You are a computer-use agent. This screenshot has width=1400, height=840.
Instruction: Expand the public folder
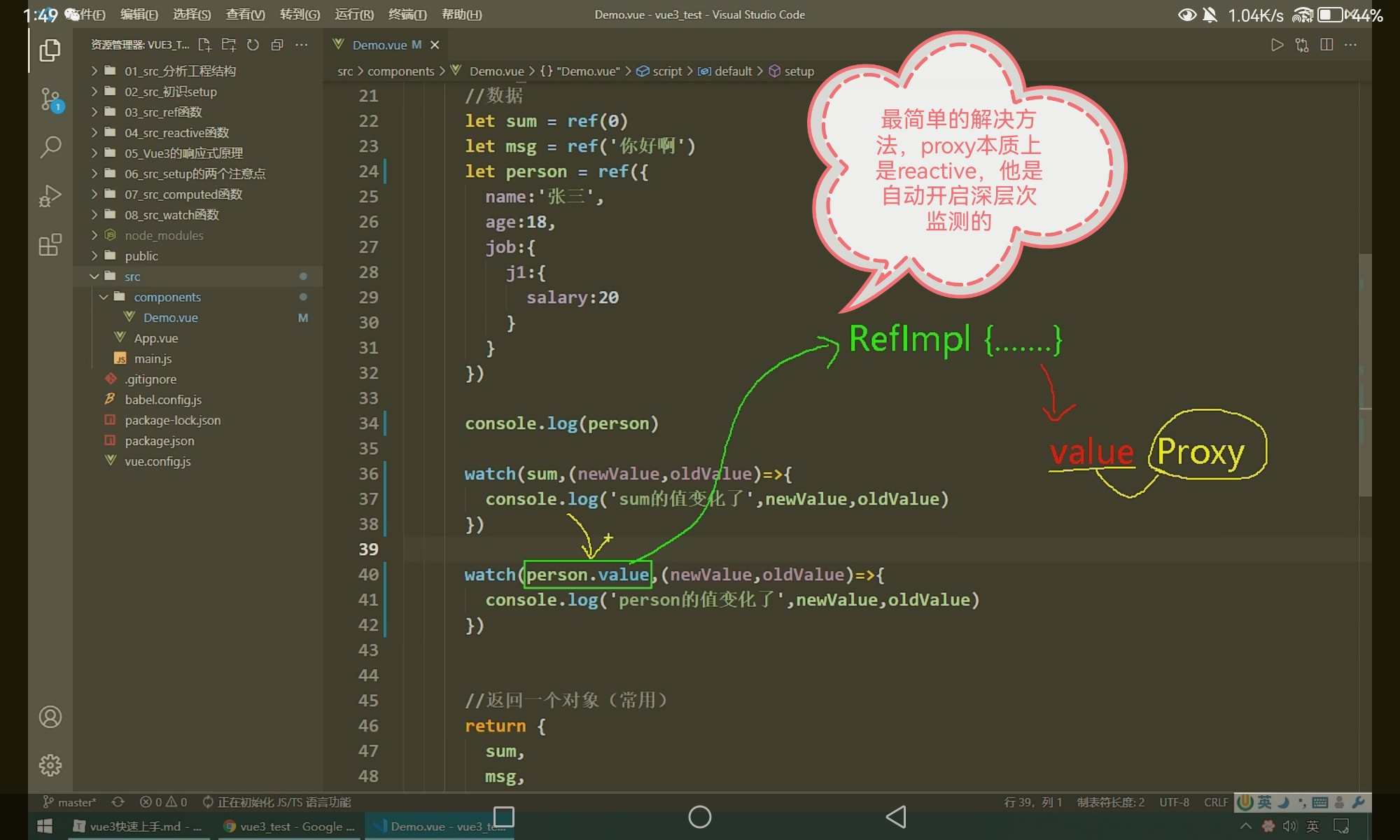tap(198, 255)
